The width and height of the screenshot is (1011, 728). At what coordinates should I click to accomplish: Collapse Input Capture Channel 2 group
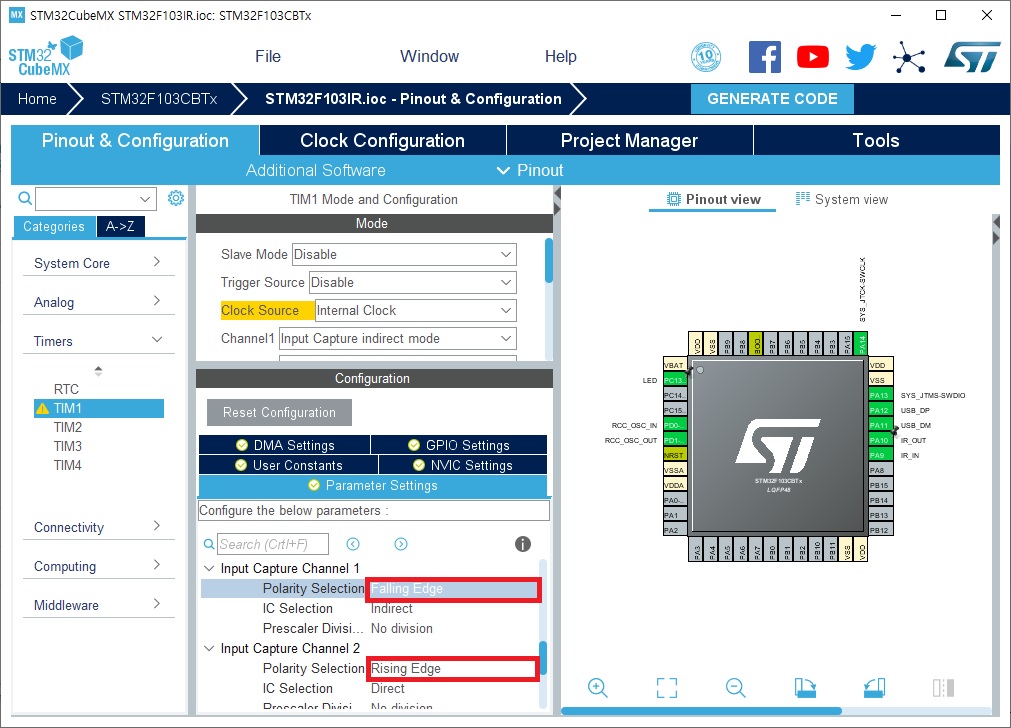[x=209, y=648]
